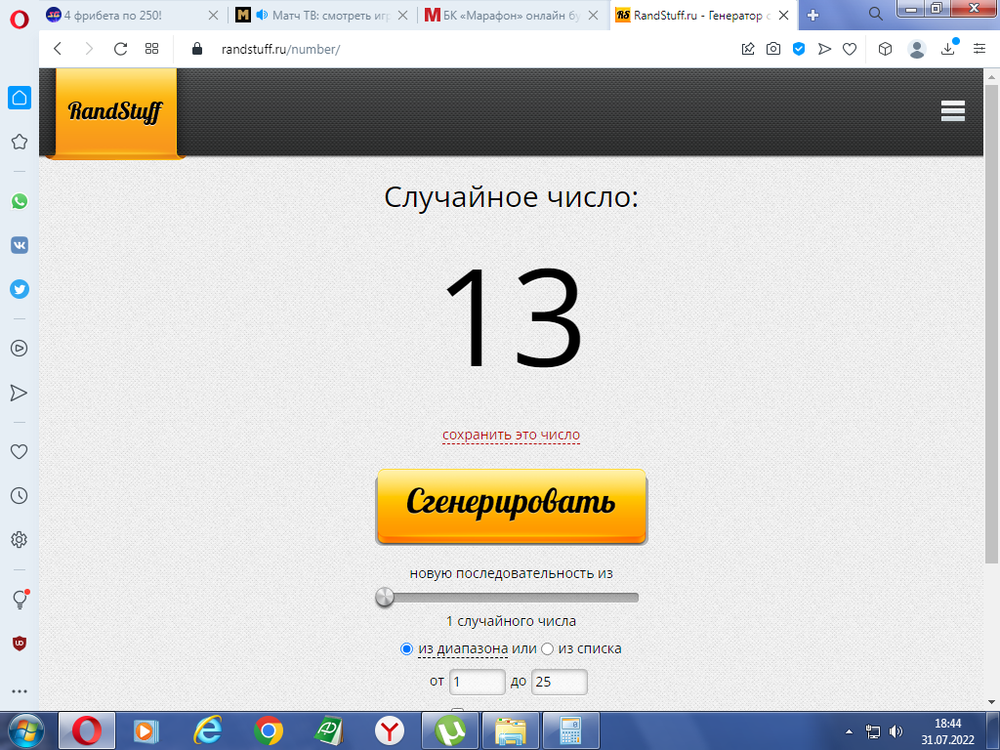Open the RandStuff hamburger menu
Viewport: 1000px width, 750px height.
(x=953, y=111)
